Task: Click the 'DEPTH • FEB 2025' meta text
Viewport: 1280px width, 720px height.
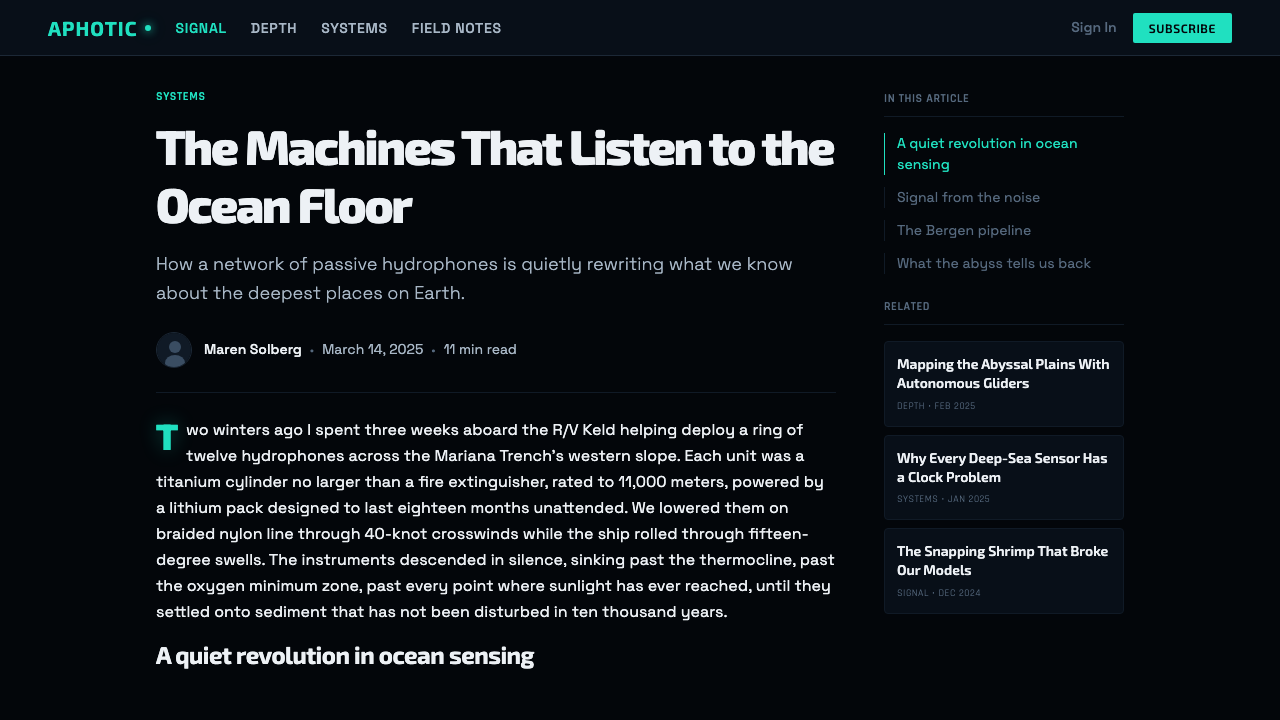Action: (x=936, y=406)
